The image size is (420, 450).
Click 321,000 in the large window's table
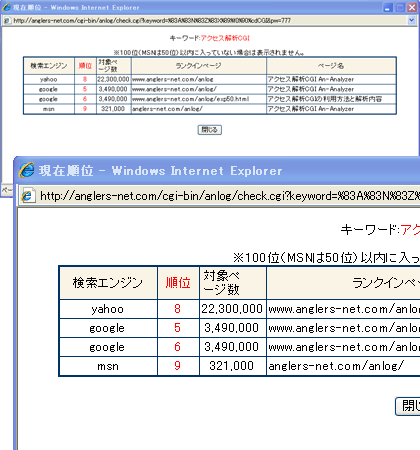231,366
